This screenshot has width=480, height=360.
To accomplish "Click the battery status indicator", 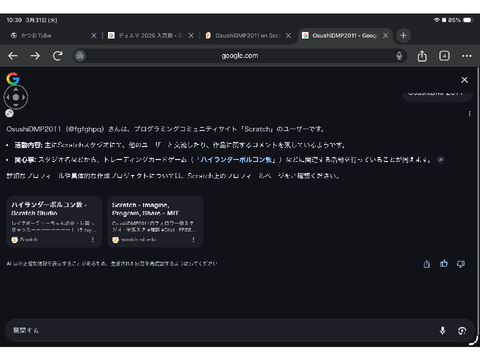I will [x=468, y=20].
